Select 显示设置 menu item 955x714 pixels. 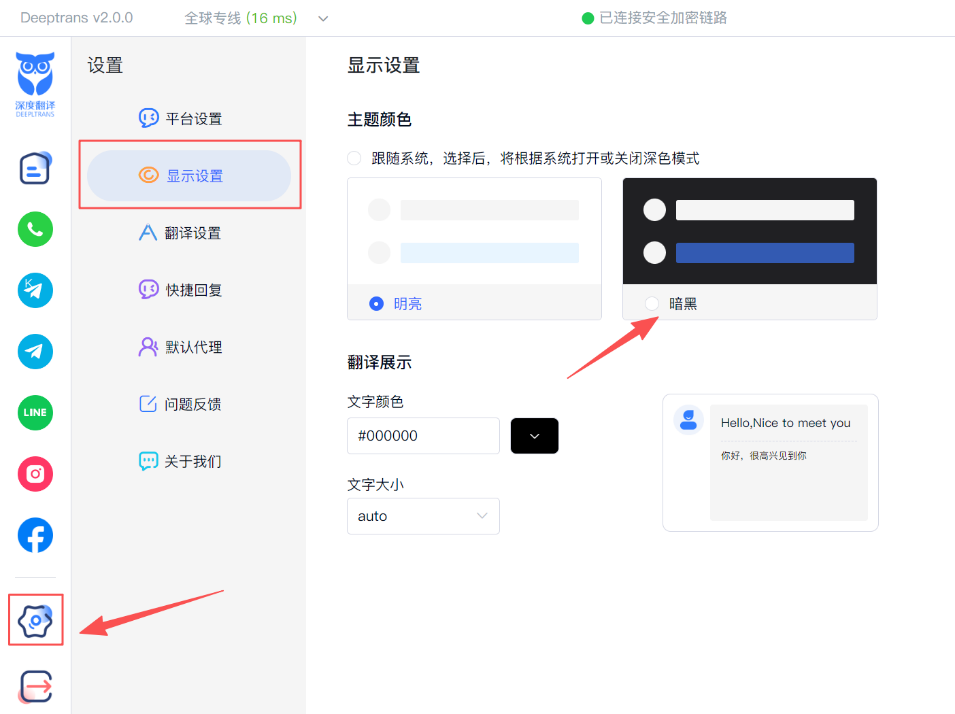coord(189,175)
